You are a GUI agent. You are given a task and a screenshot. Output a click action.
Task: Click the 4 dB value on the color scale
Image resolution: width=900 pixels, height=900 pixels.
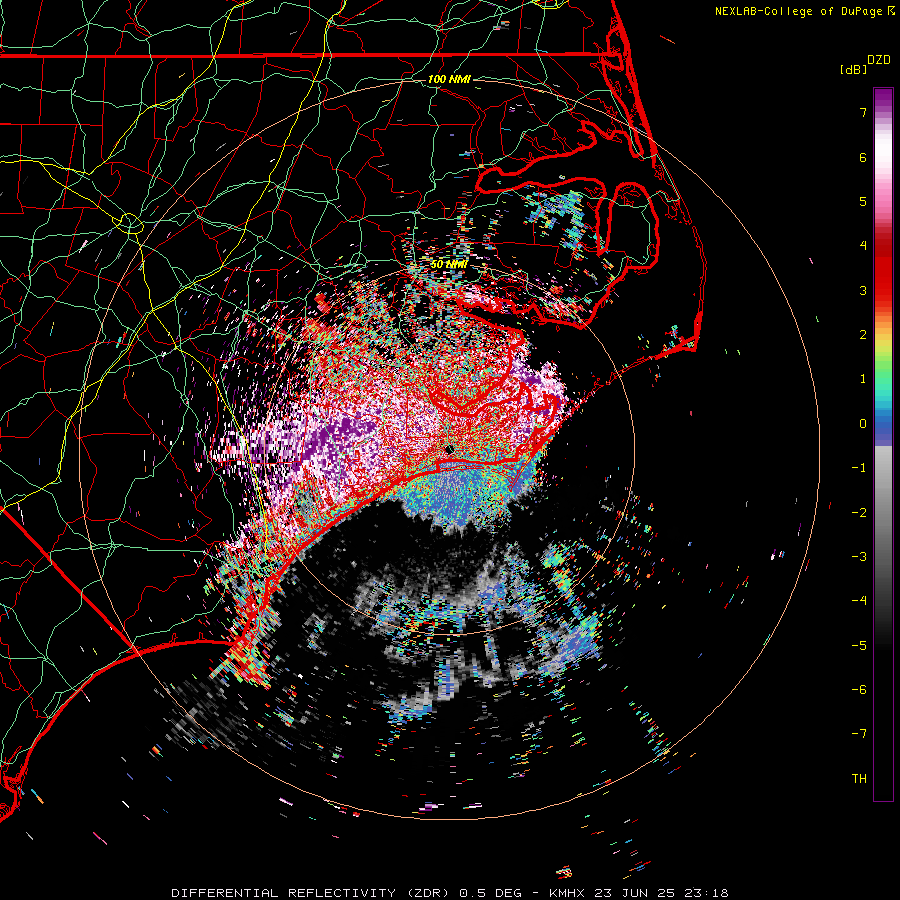pyautogui.click(x=863, y=246)
